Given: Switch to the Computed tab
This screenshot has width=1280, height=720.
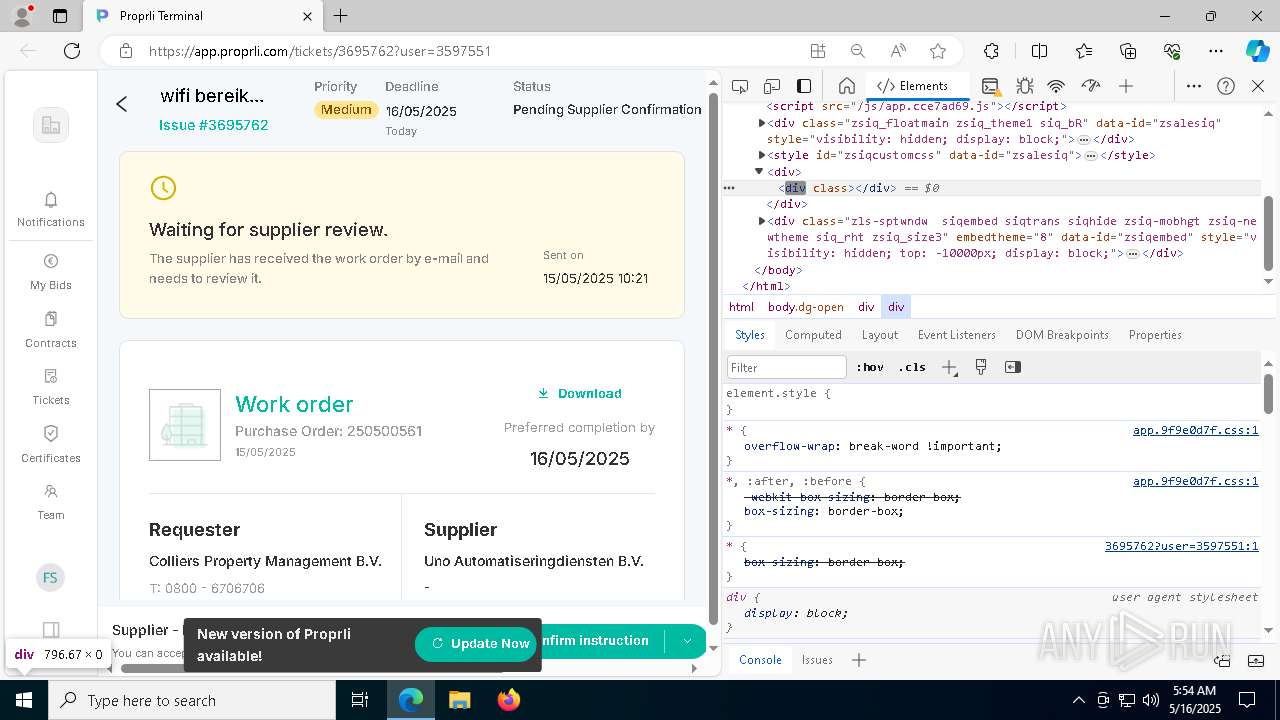Looking at the screenshot, I should point(813,335).
